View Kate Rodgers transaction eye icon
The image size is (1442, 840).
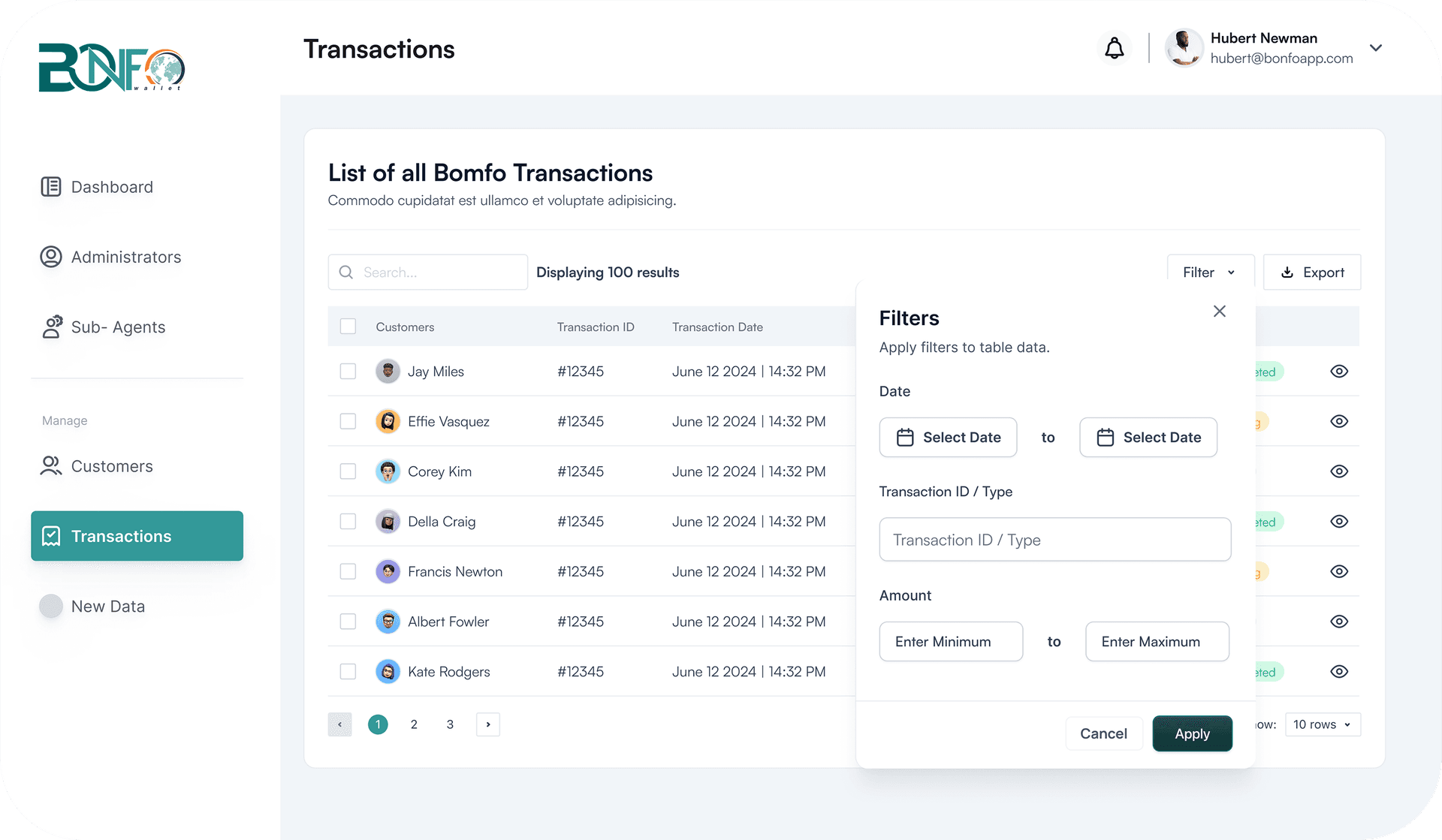(1339, 671)
